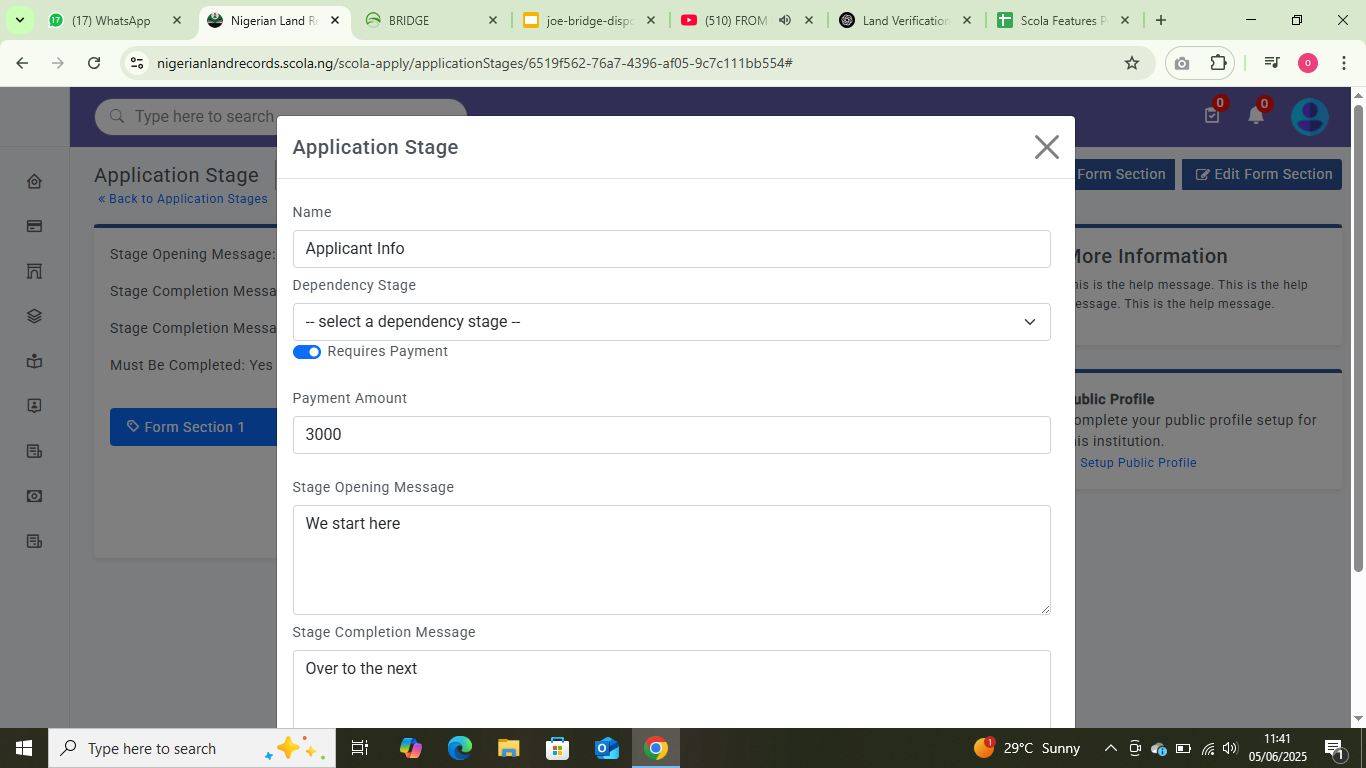Click the notifications bell icon
1366x768 pixels.
point(1256,116)
